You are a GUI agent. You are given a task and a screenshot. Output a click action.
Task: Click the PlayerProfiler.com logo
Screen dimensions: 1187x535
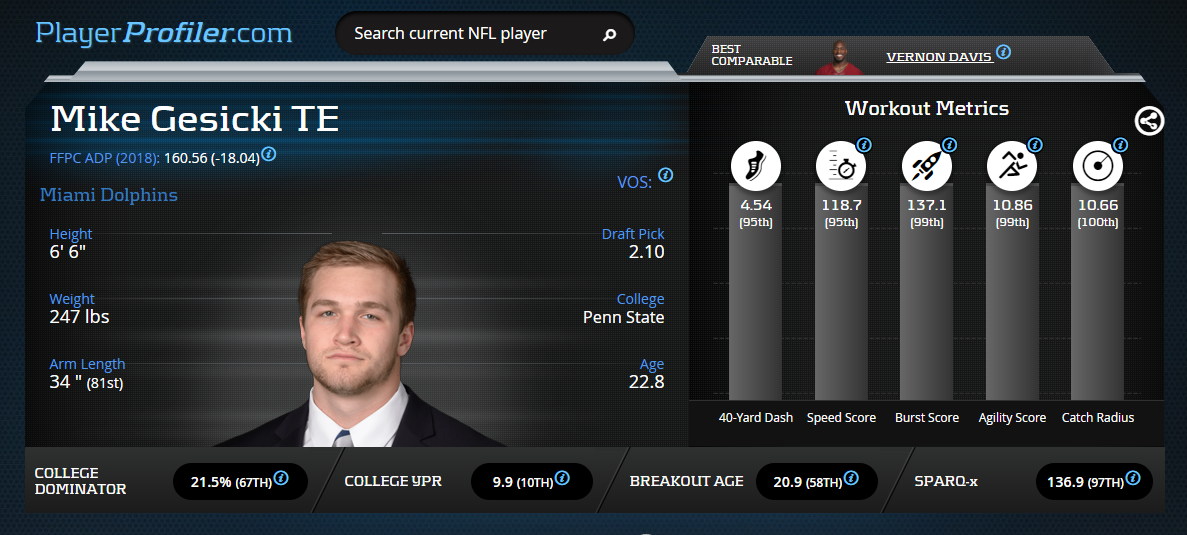click(x=164, y=33)
